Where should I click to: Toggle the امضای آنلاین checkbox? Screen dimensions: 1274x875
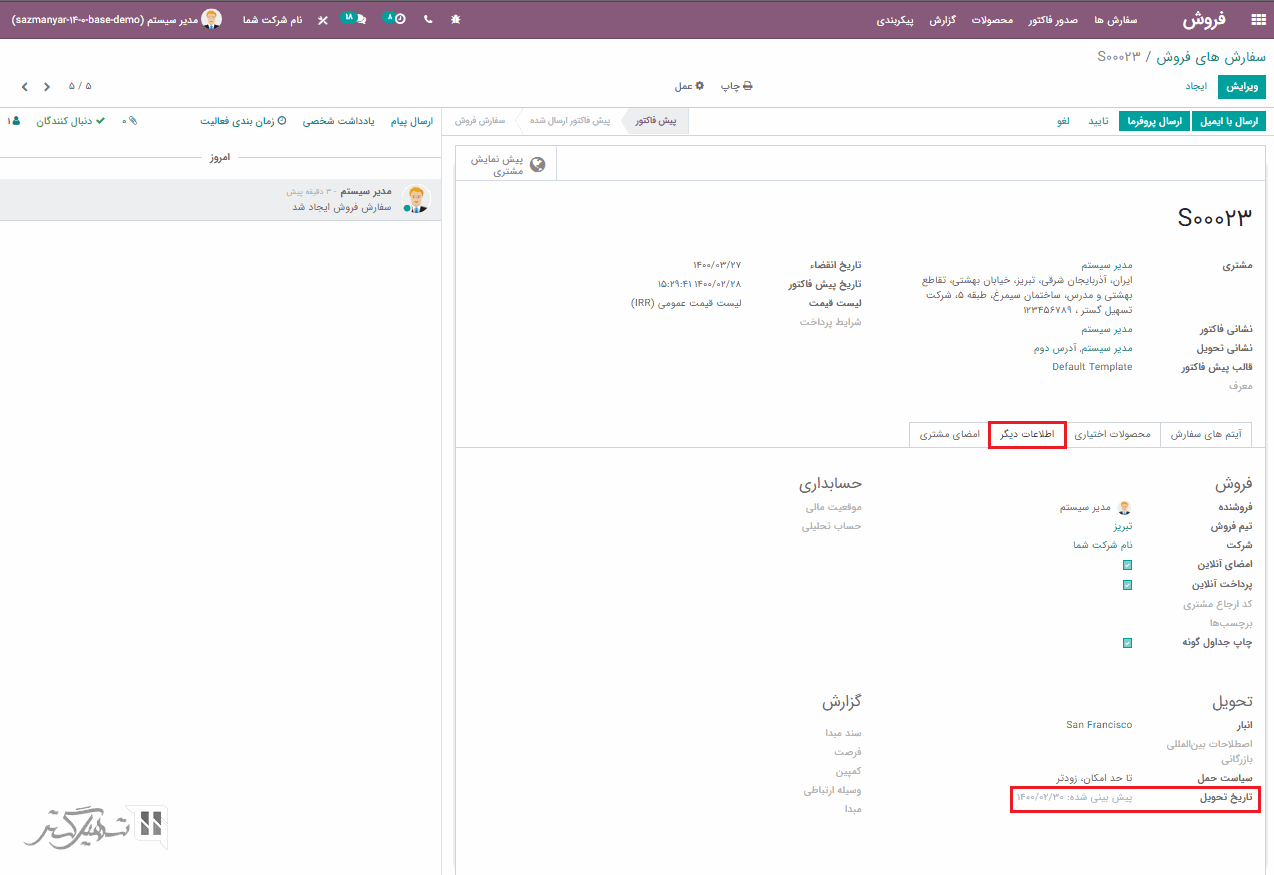[x=1127, y=565]
